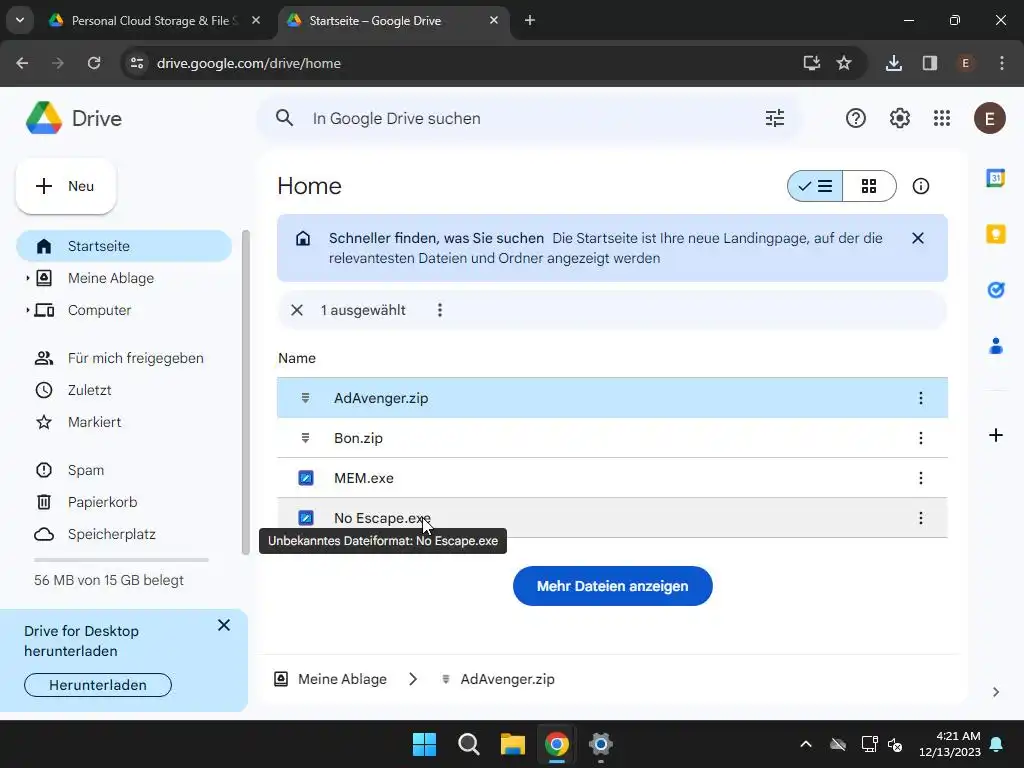The height and width of the screenshot is (768, 1024).
Task: Open more actions for MEM.exe row
Action: (921, 478)
